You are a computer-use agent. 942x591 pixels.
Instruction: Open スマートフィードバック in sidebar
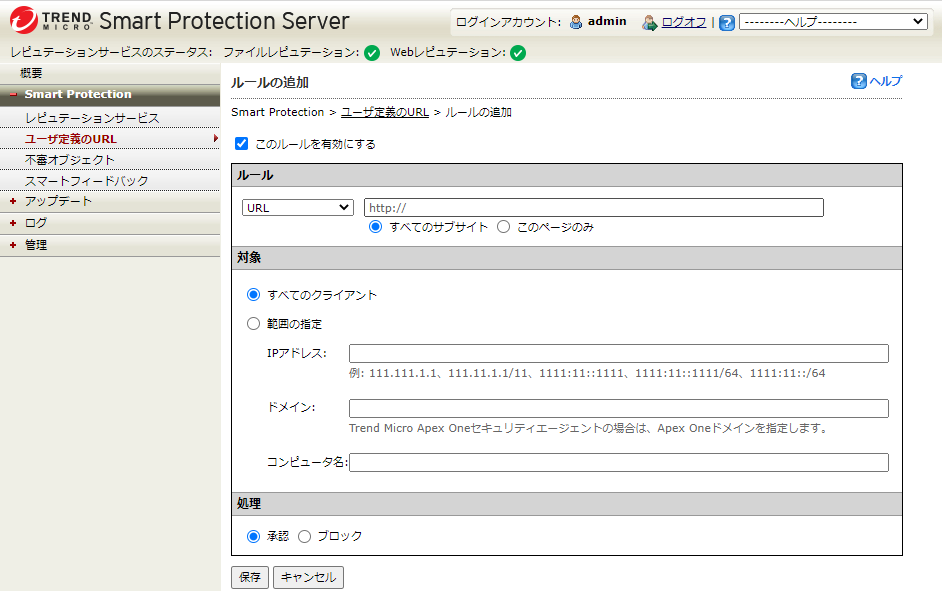pos(87,181)
